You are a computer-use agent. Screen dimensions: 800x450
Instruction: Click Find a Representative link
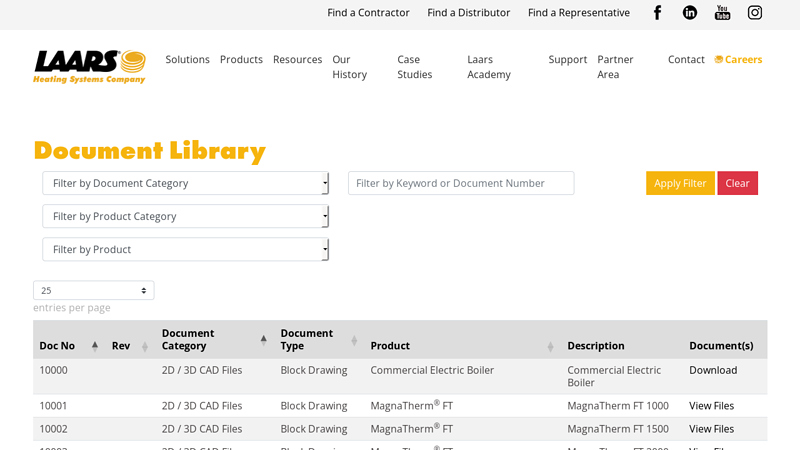(x=579, y=13)
